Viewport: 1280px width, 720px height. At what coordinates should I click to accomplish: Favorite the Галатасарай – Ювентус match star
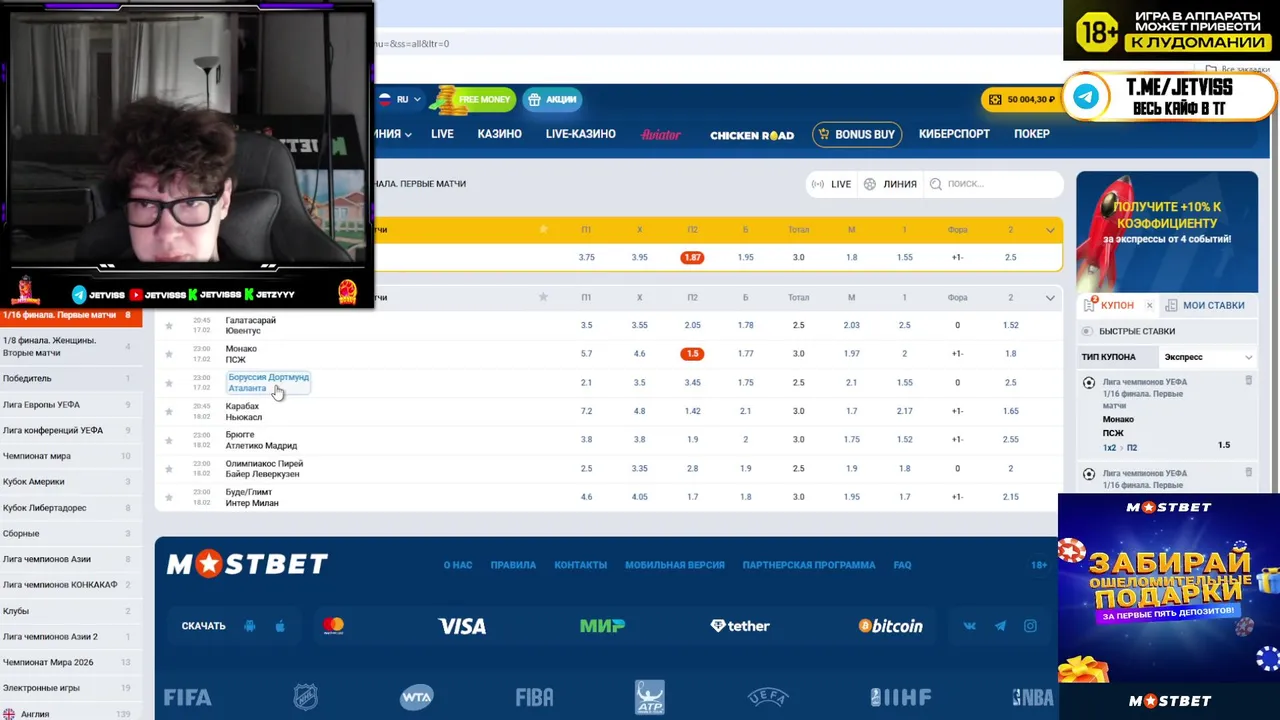pyautogui.click(x=169, y=326)
